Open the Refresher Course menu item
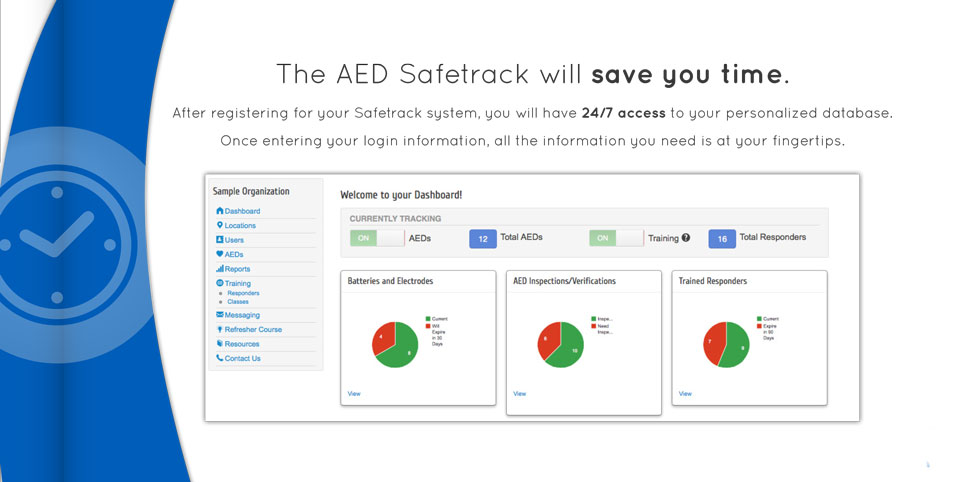This screenshot has height=482, width=960. point(253,329)
